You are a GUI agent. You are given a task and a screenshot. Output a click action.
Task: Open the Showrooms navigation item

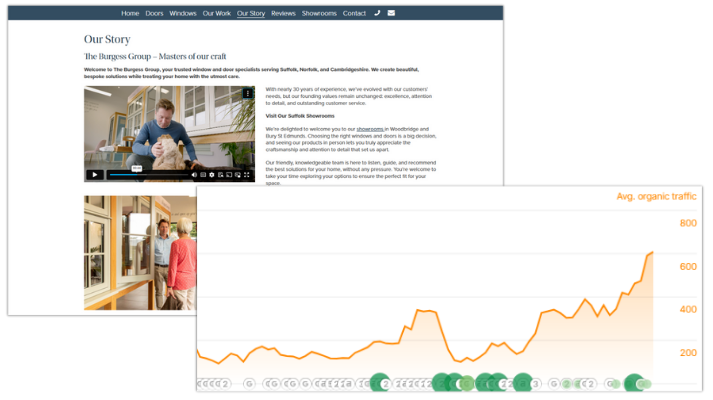coord(319,13)
